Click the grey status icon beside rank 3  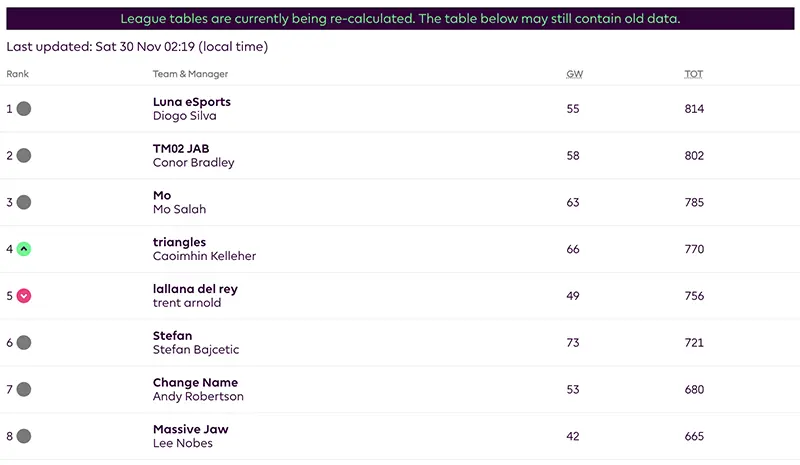click(24, 202)
